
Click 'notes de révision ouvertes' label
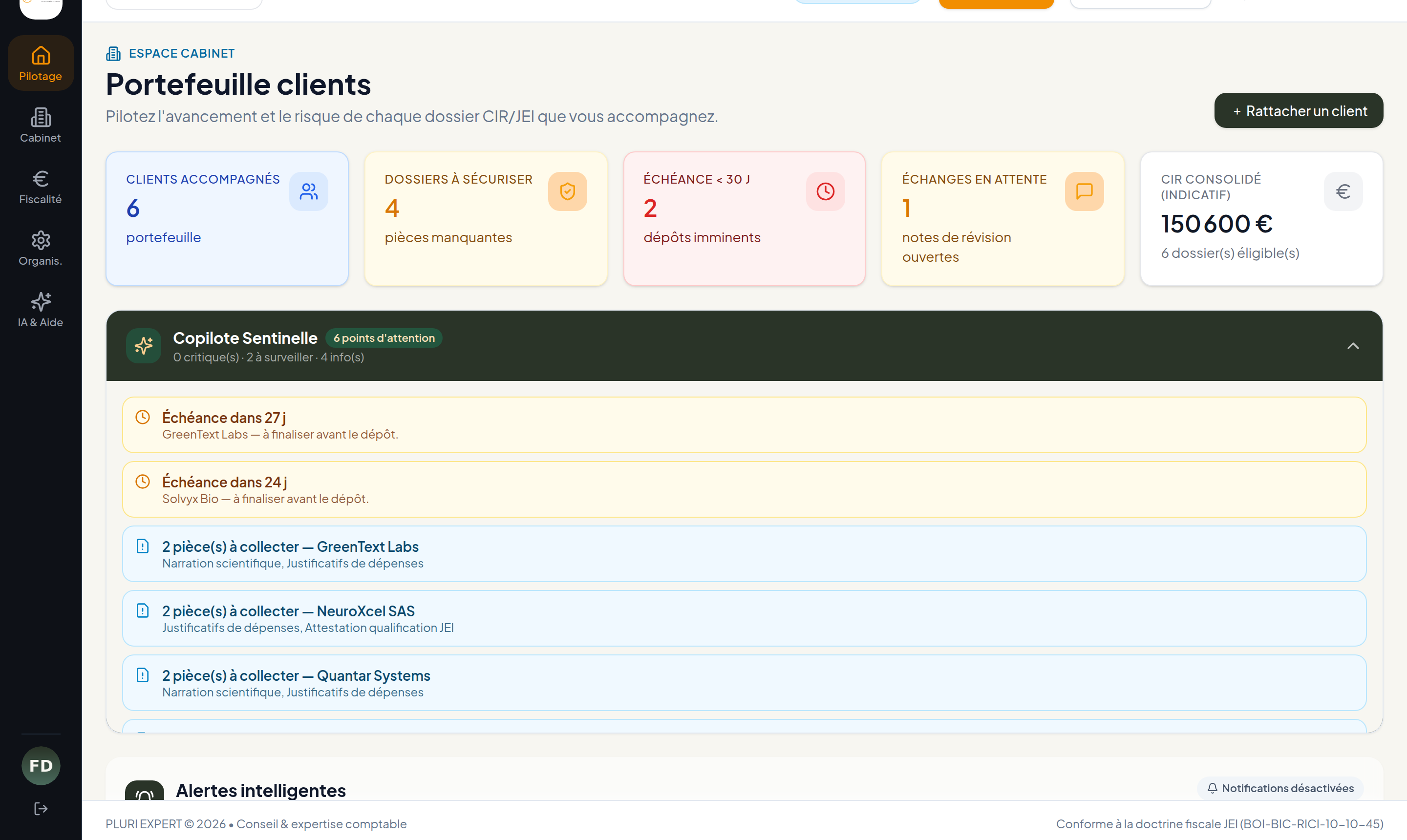(x=957, y=247)
